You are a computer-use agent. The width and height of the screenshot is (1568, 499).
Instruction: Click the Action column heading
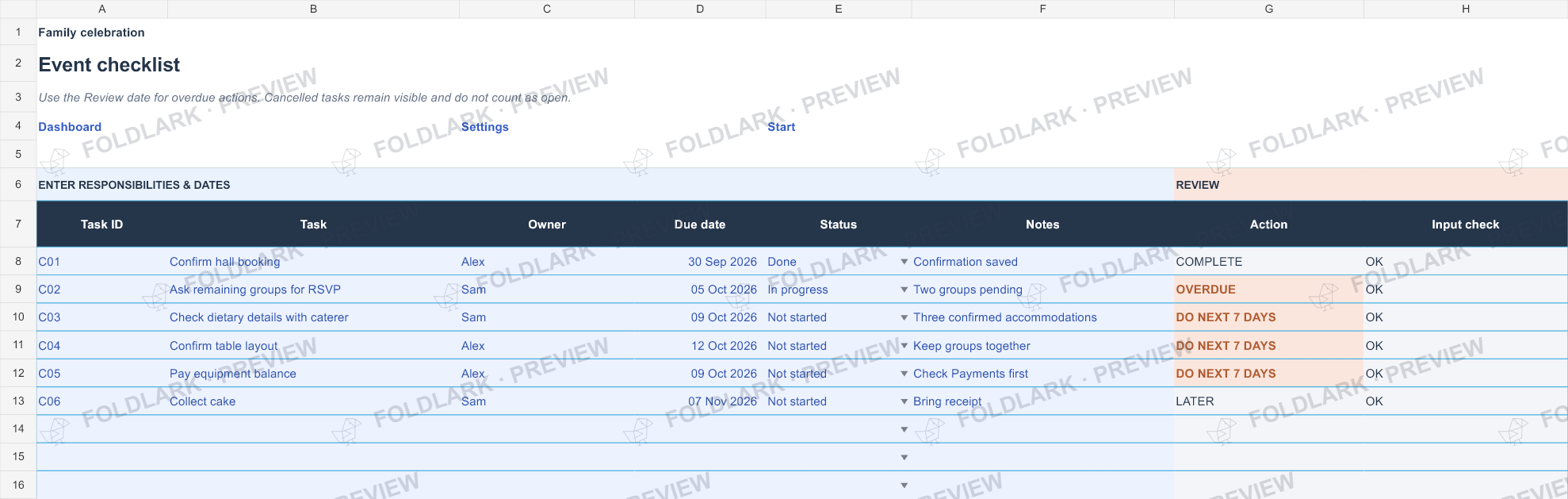(1268, 225)
